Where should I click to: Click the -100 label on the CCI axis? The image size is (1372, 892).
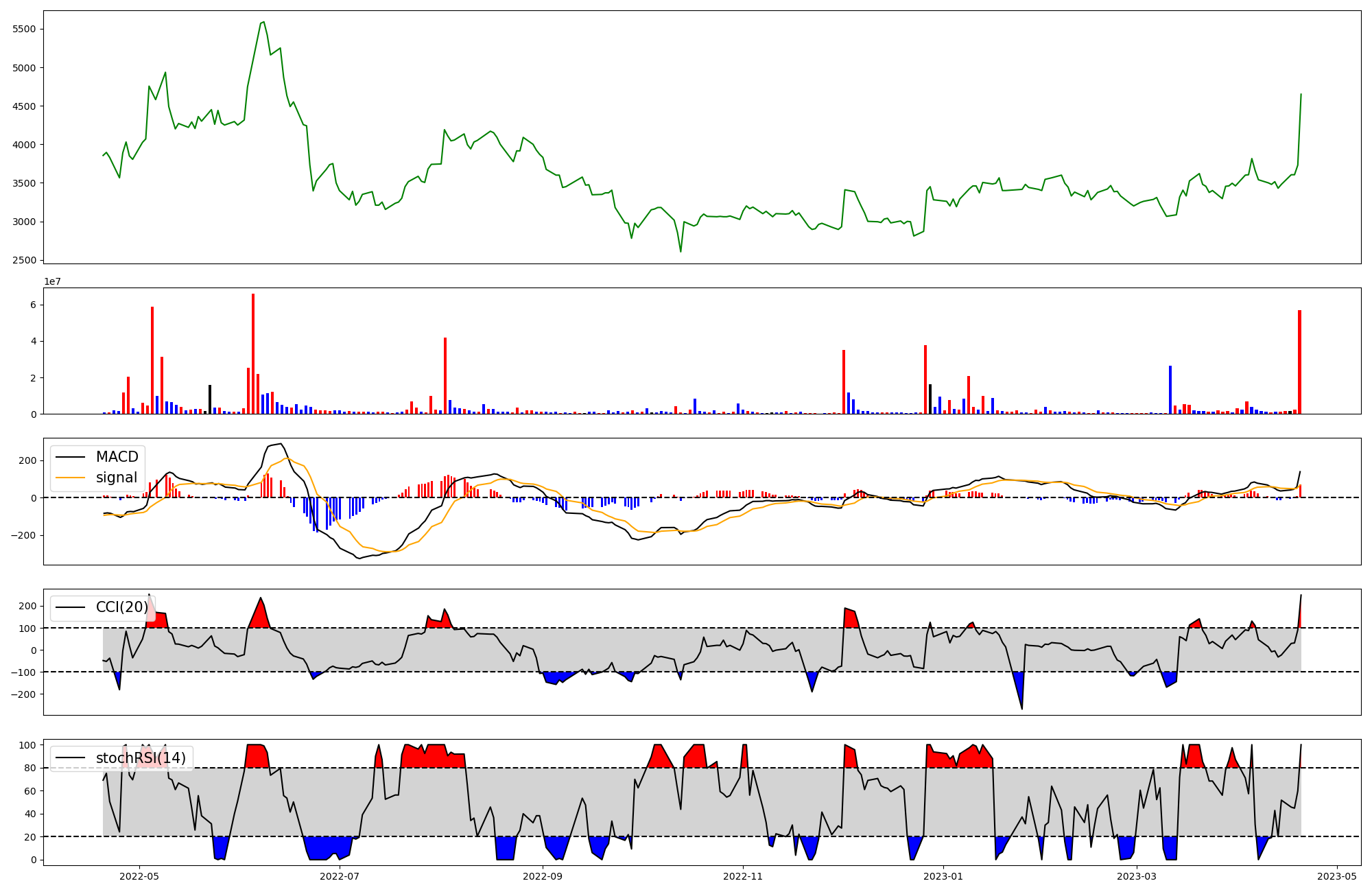click(x=24, y=672)
